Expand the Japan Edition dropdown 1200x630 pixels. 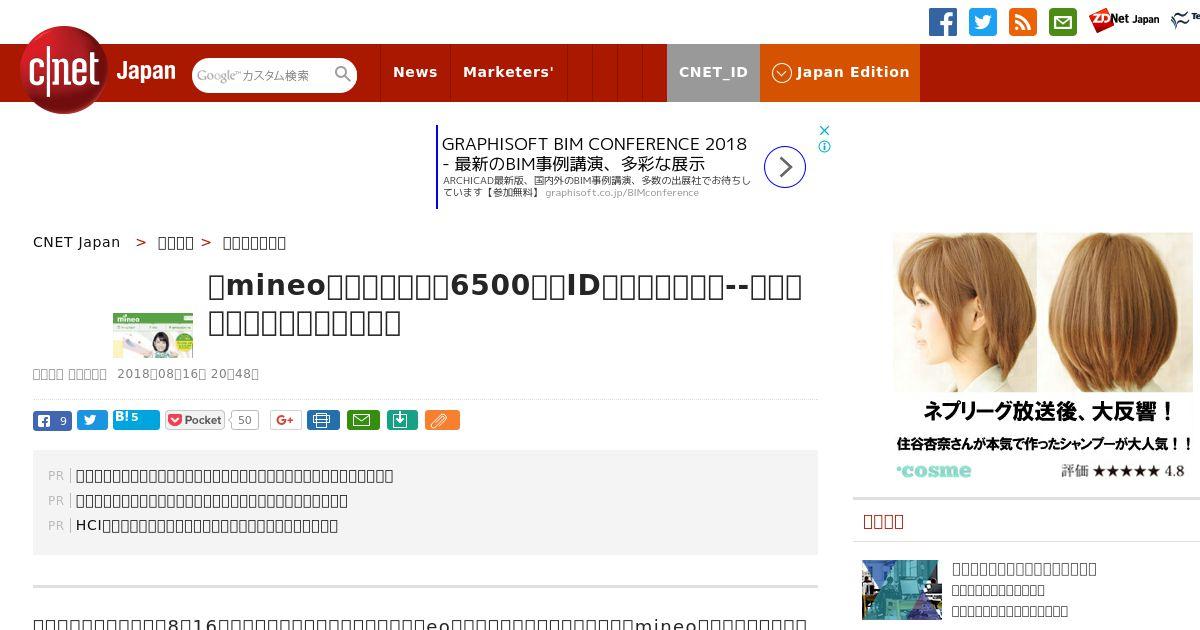click(x=840, y=72)
